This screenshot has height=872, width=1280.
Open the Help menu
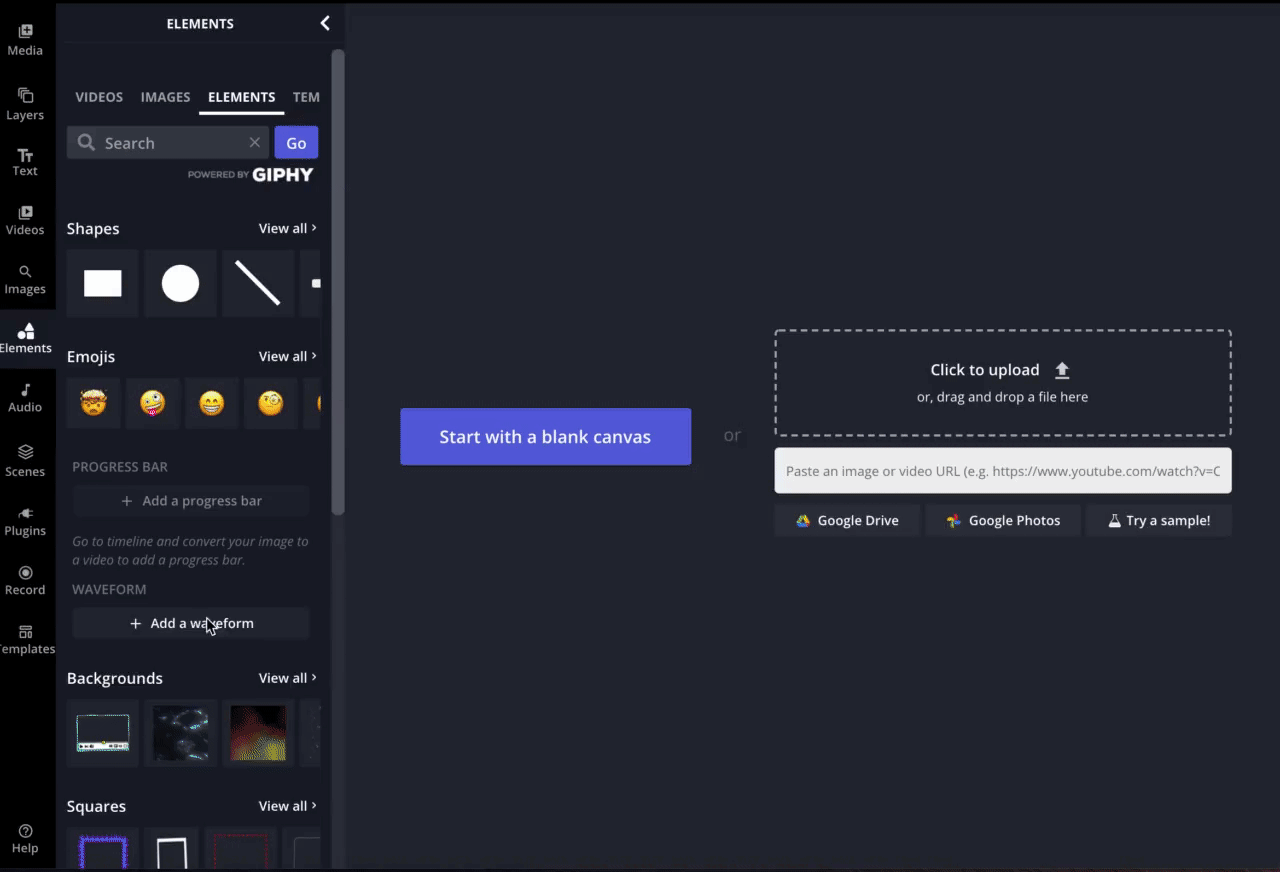(25, 839)
